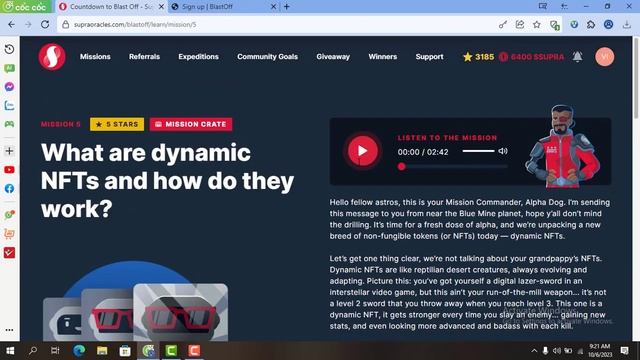Open the user profile avatar
The image size is (640, 360).
(604, 57)
